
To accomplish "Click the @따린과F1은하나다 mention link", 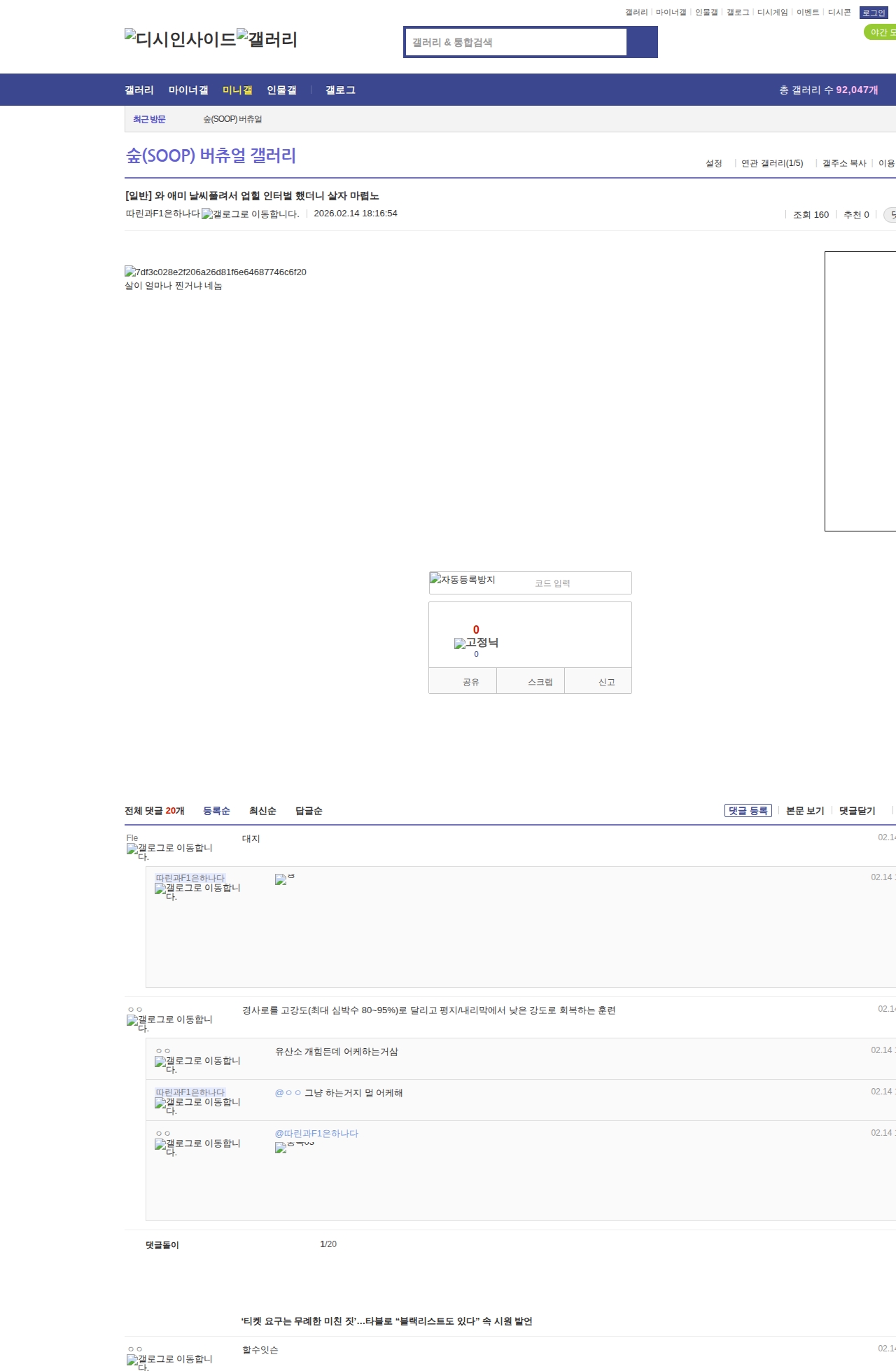I will click(x=316, y=1133).
